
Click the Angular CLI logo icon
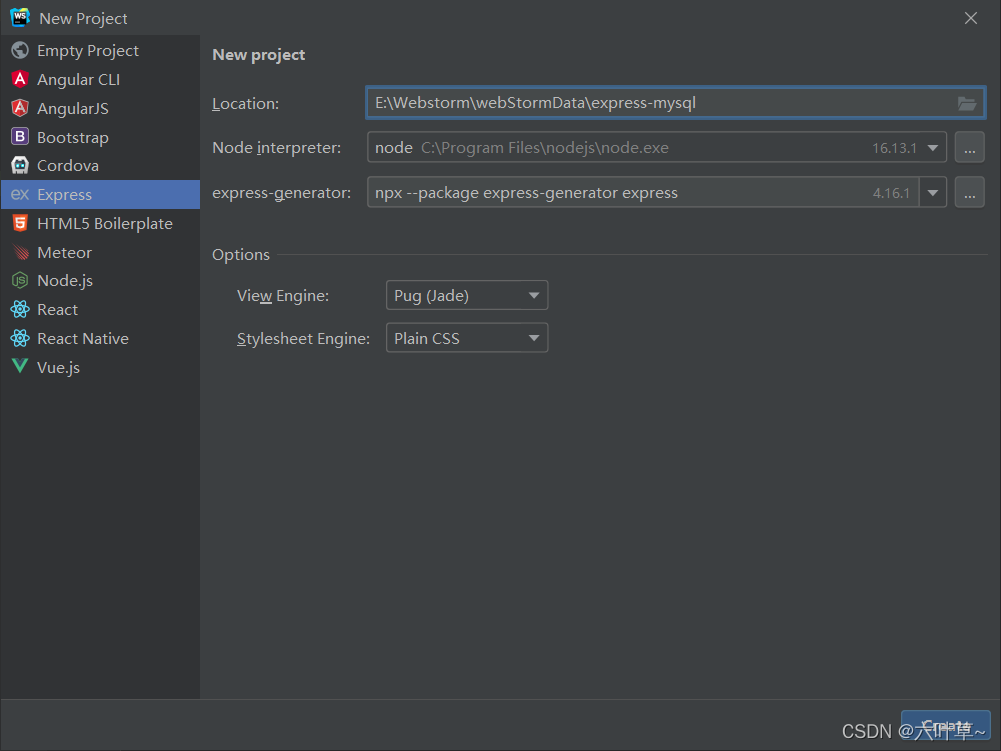coord(19,79)
